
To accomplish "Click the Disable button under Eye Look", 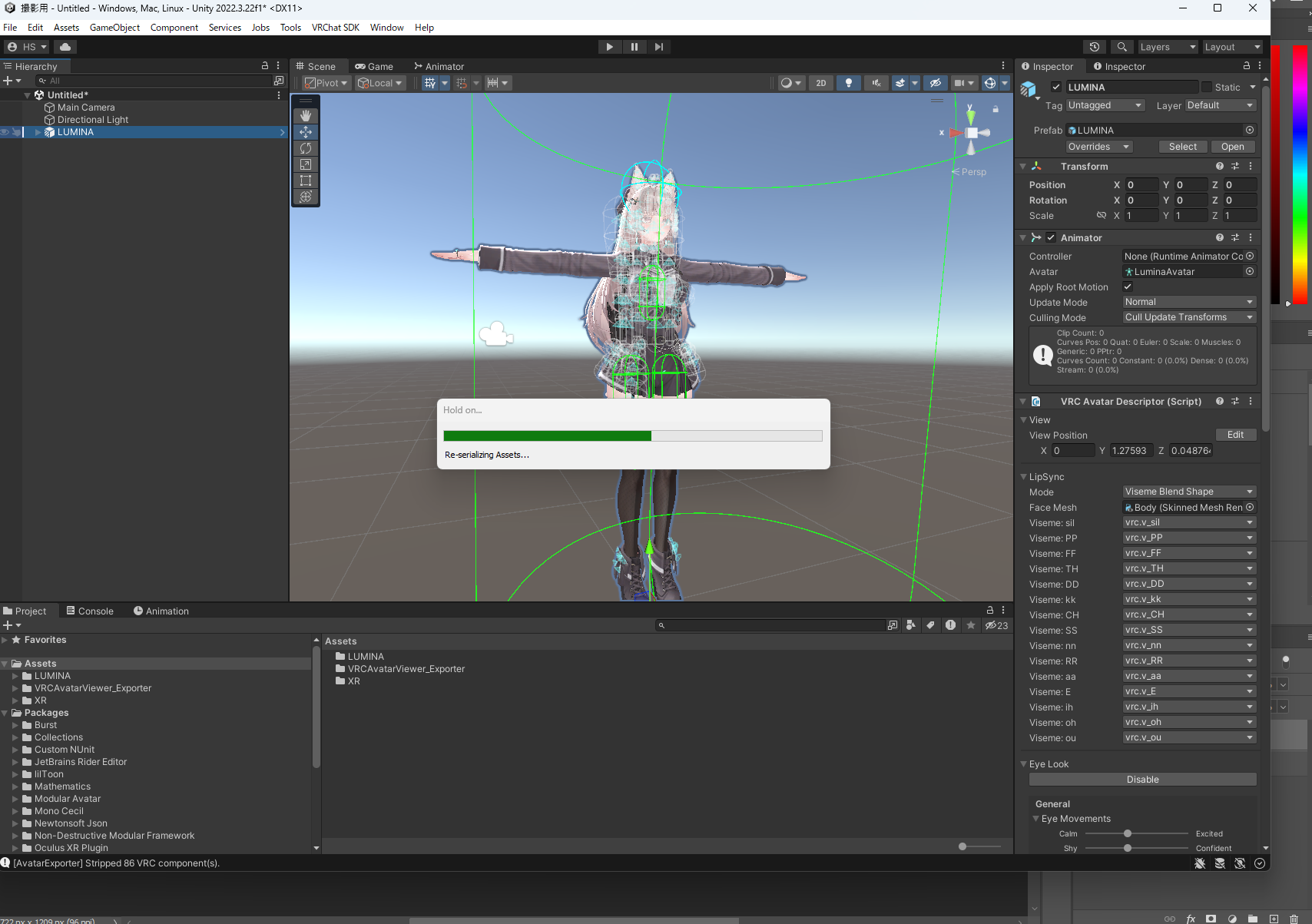I will (1142, 780).
